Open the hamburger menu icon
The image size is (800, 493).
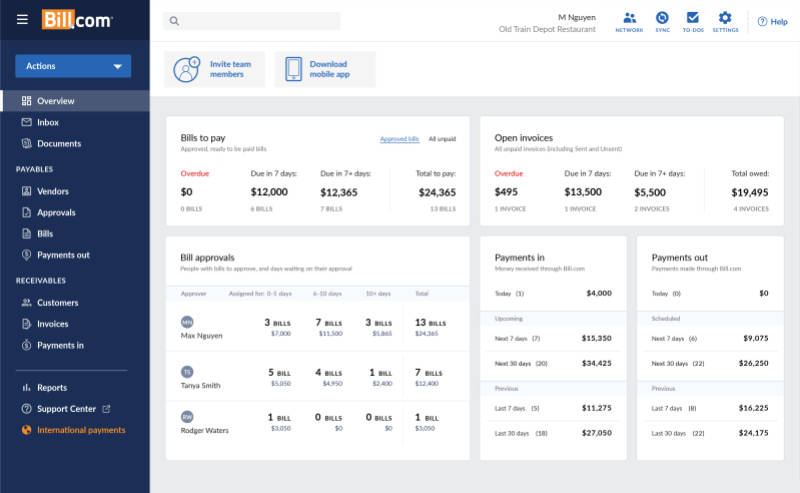point(22,20)
